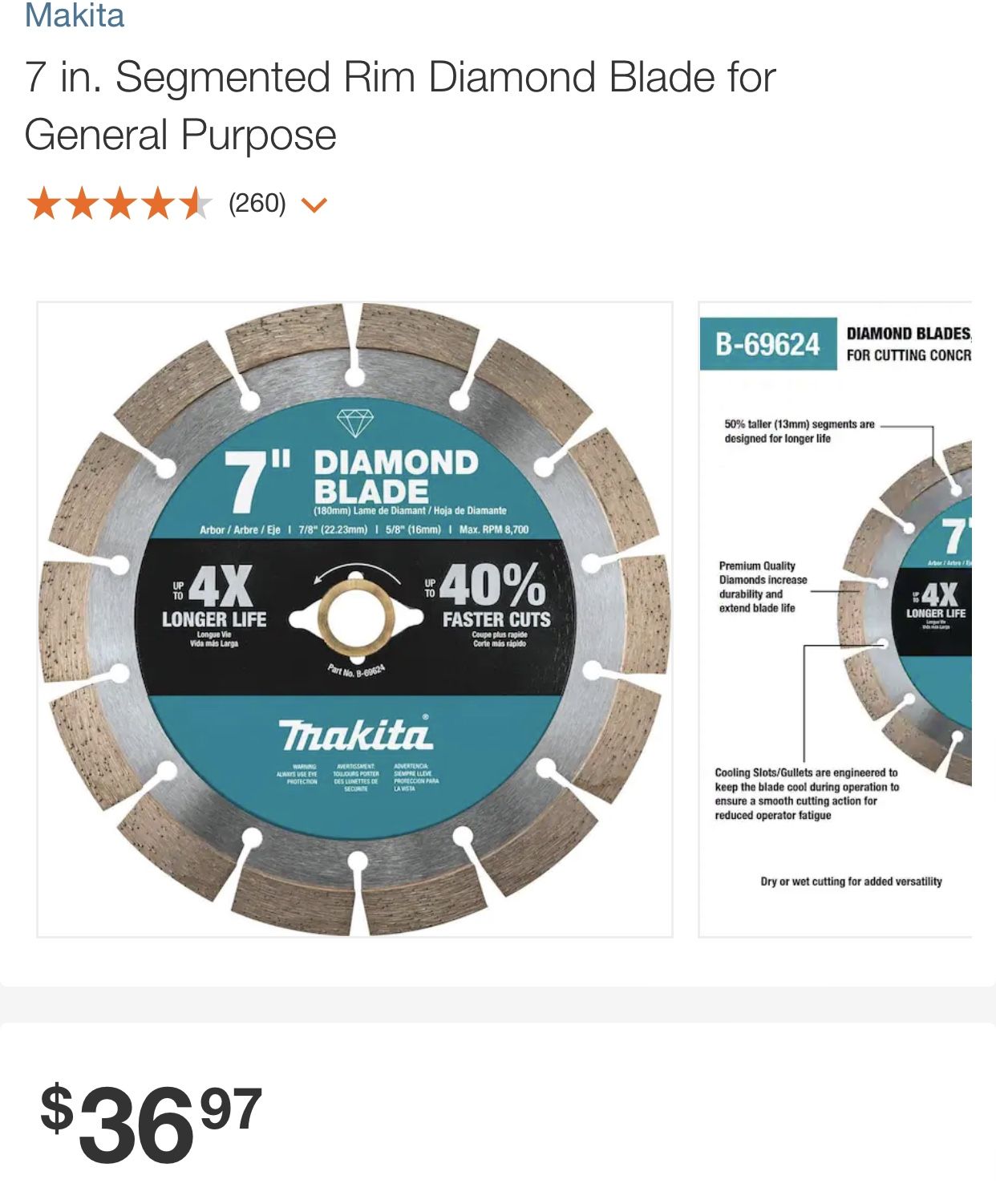
Task: Click the diamond gem icon on the blade
Action: tap(355, 423)
